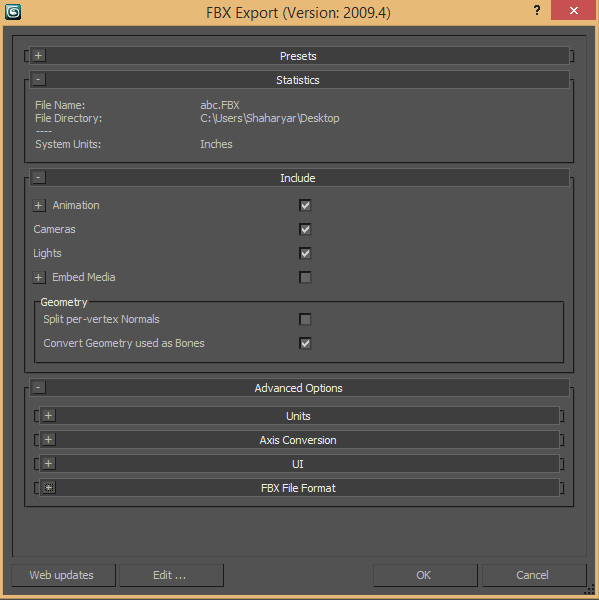Click the Embed Media label
The height and width of the screenshot is (600, 599).
click(x=84, y=277)
